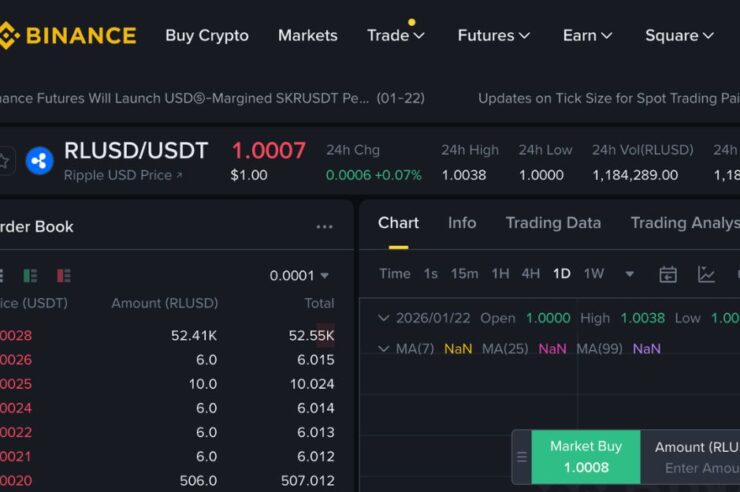Image resolution: width=740 pixels, height=492 pixels.
Task: Click the Binance logo
Action: pos(68,35)
